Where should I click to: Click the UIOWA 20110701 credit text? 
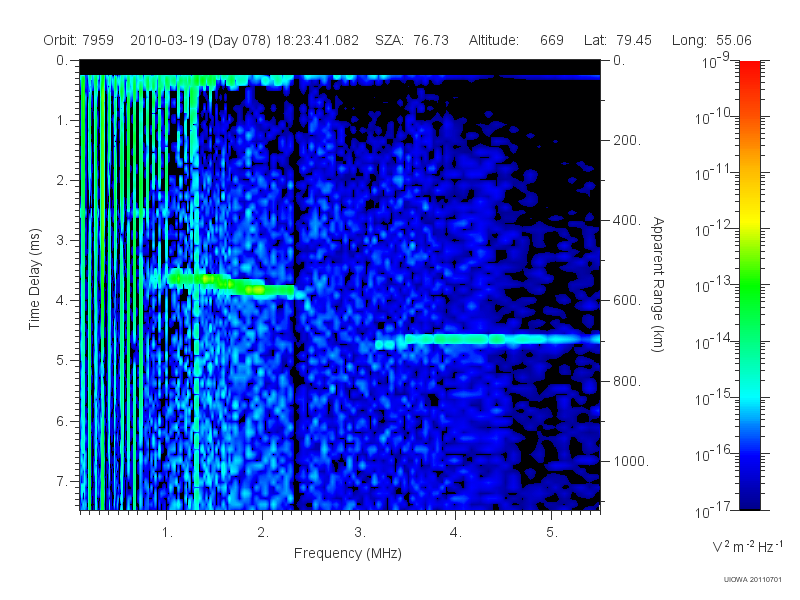point(753,580)
